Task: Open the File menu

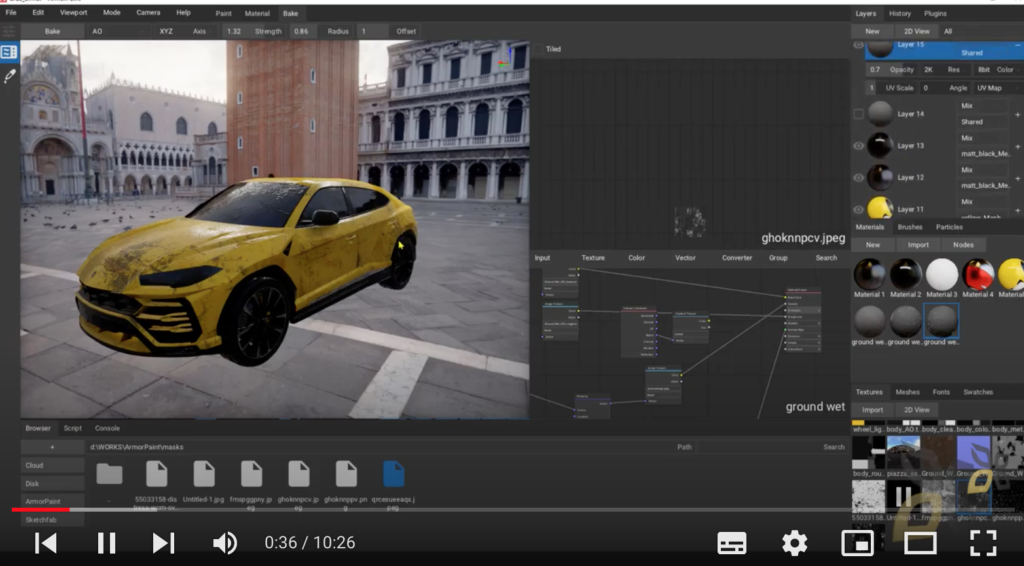Action: pyautogui.click(x=11, y=12)
